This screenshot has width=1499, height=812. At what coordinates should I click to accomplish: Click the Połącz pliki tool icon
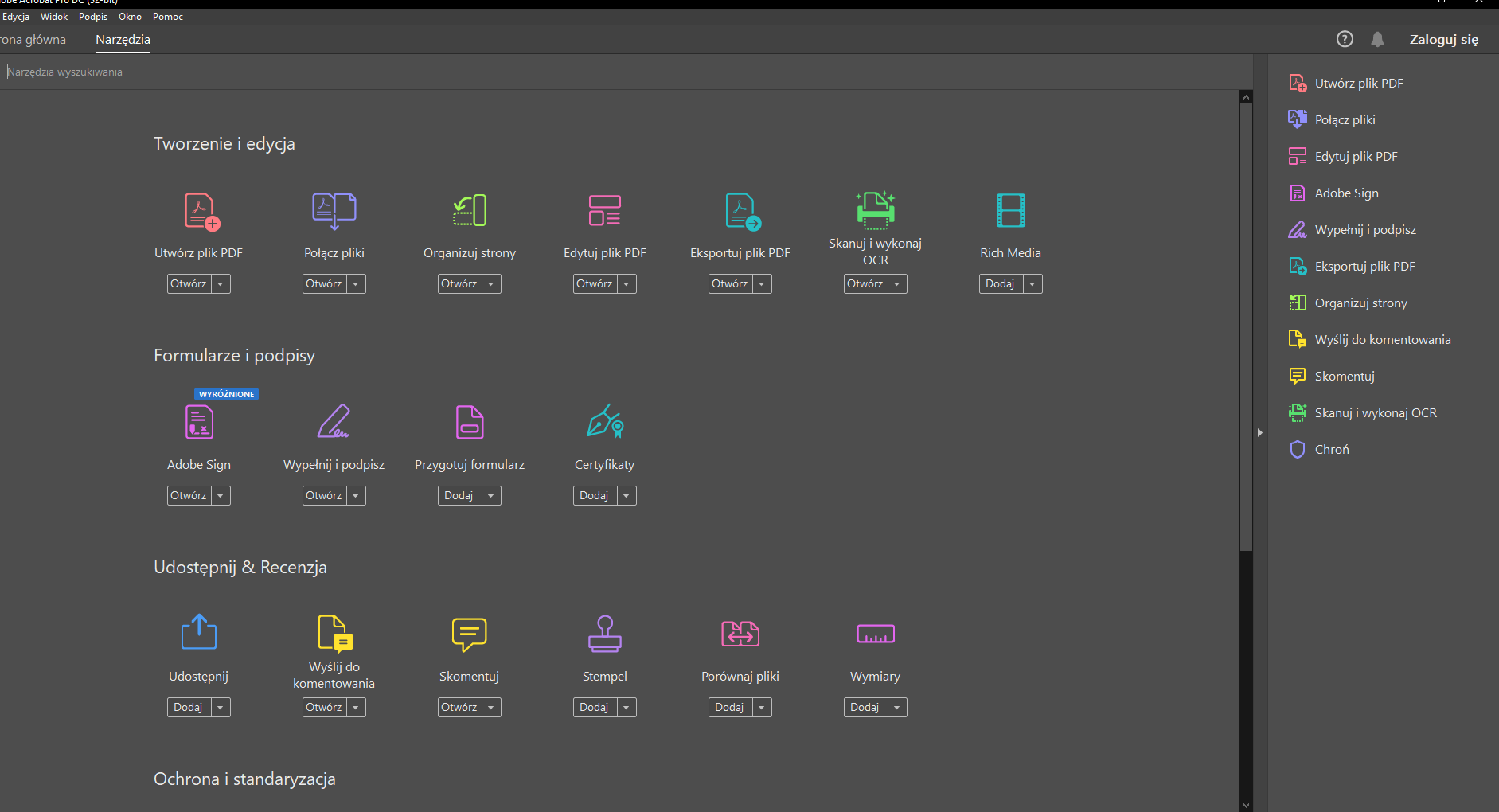tap(334, 211)
